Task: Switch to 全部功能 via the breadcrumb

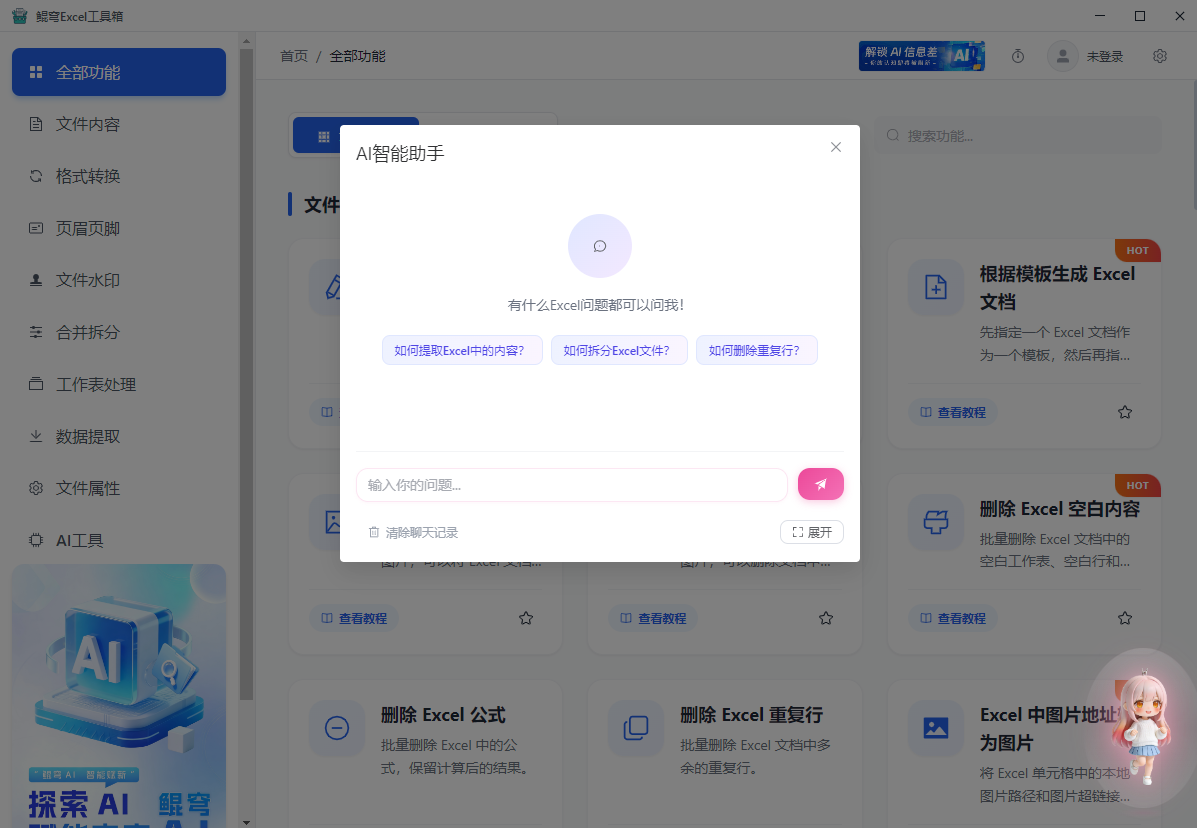Action: tap(355, 56)
